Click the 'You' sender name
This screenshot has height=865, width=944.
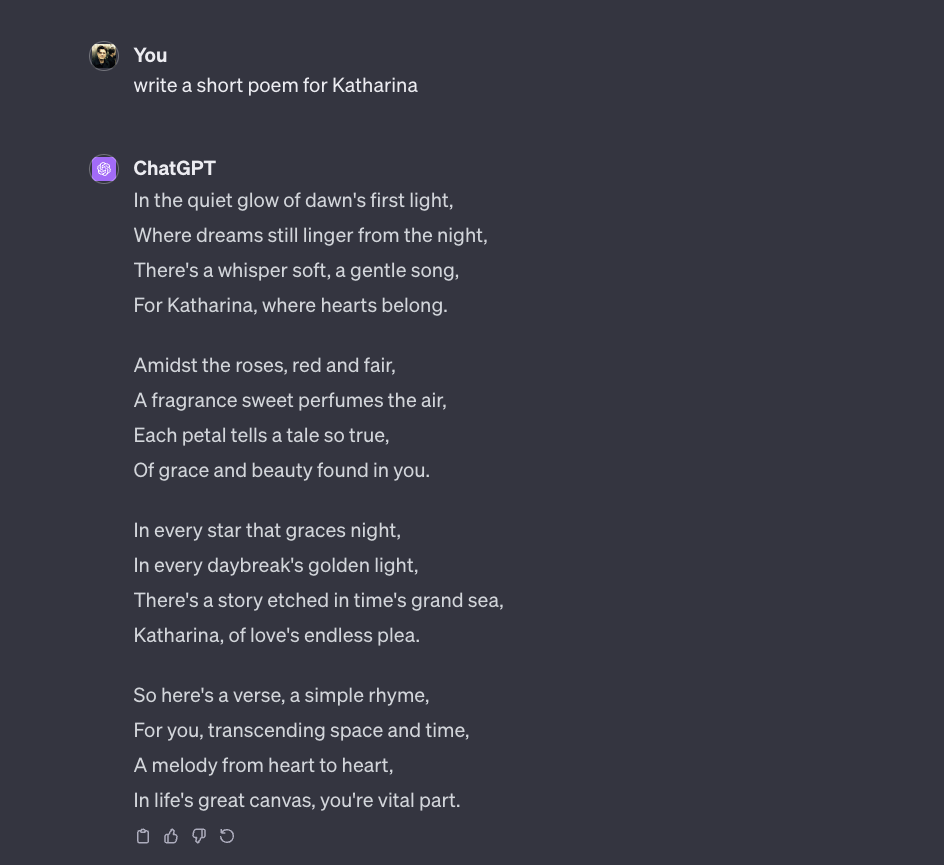coord(151,55)
